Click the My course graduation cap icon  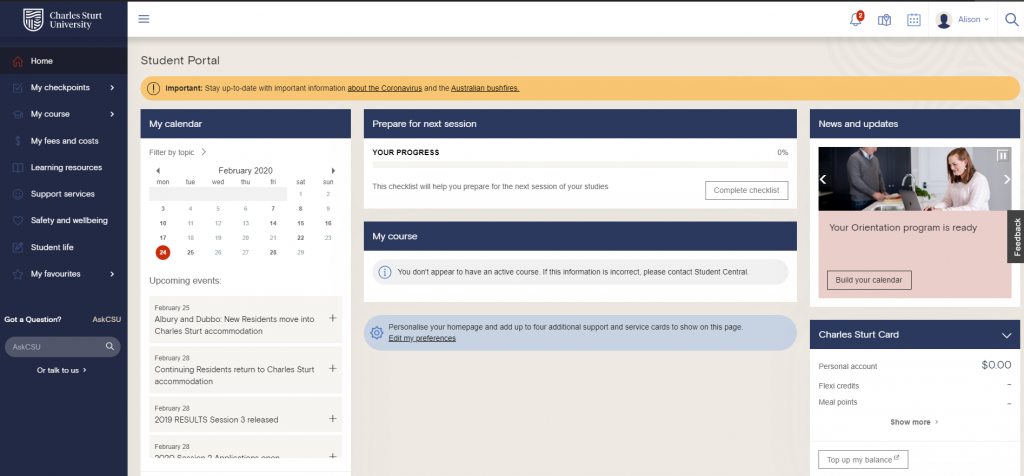[x=18, y=114]
